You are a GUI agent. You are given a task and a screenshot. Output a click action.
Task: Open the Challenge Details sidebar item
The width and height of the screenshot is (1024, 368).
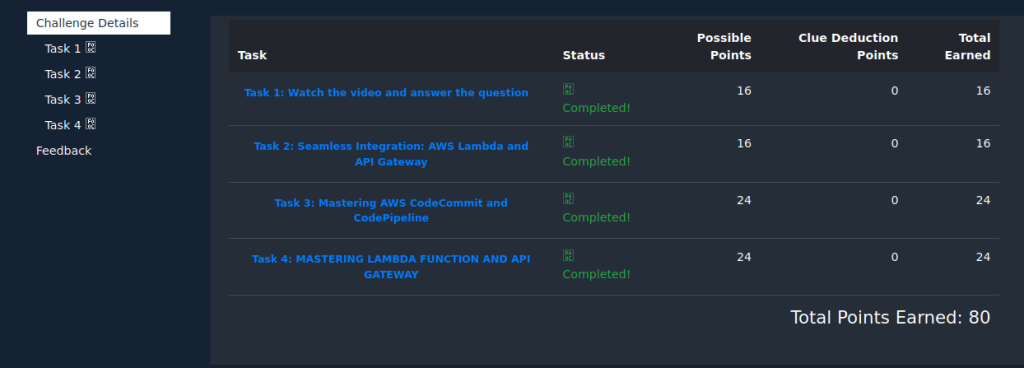click(99, 23)
